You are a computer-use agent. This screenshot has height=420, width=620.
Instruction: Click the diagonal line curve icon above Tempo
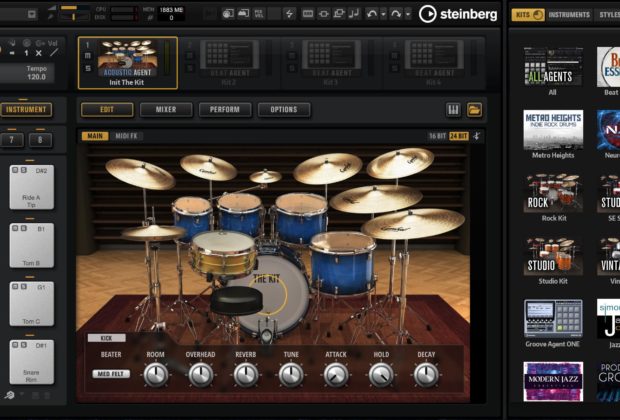coord(54,52)
